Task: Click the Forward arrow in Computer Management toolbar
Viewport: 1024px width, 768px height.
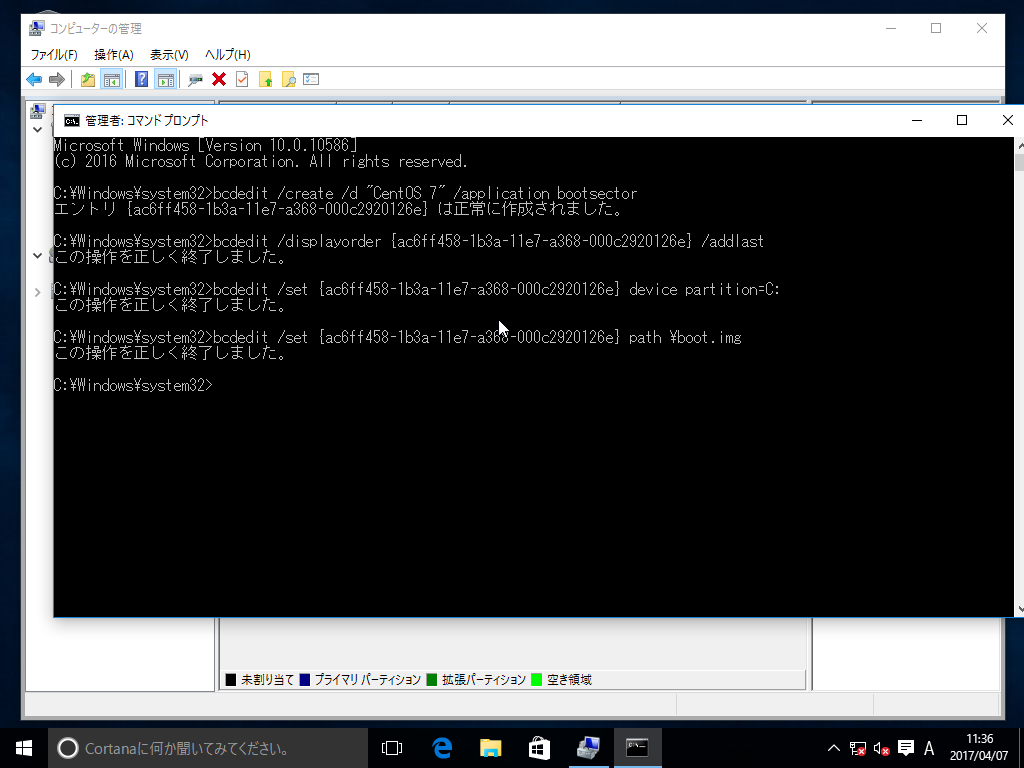Action: 57,80
